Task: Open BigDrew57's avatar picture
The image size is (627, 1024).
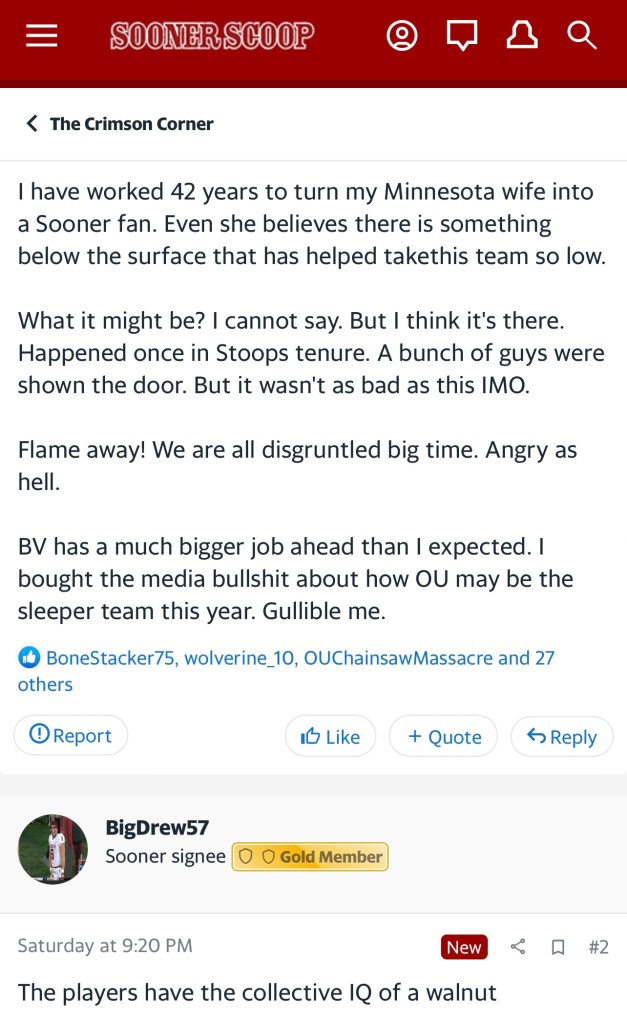Action: pyautogui.click(x=53, y=848)
